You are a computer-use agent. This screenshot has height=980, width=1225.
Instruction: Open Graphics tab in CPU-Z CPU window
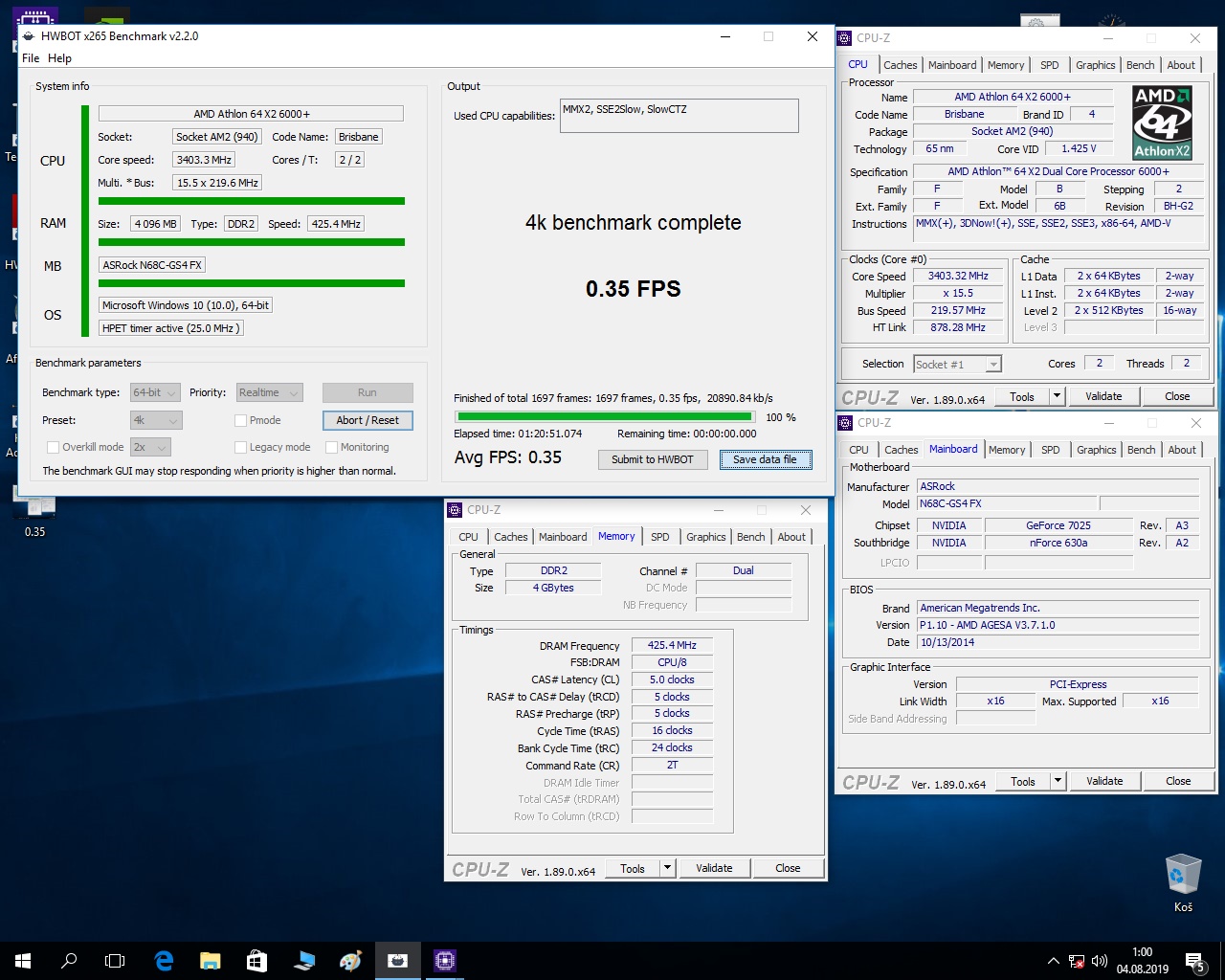(x=1095, y=65)
